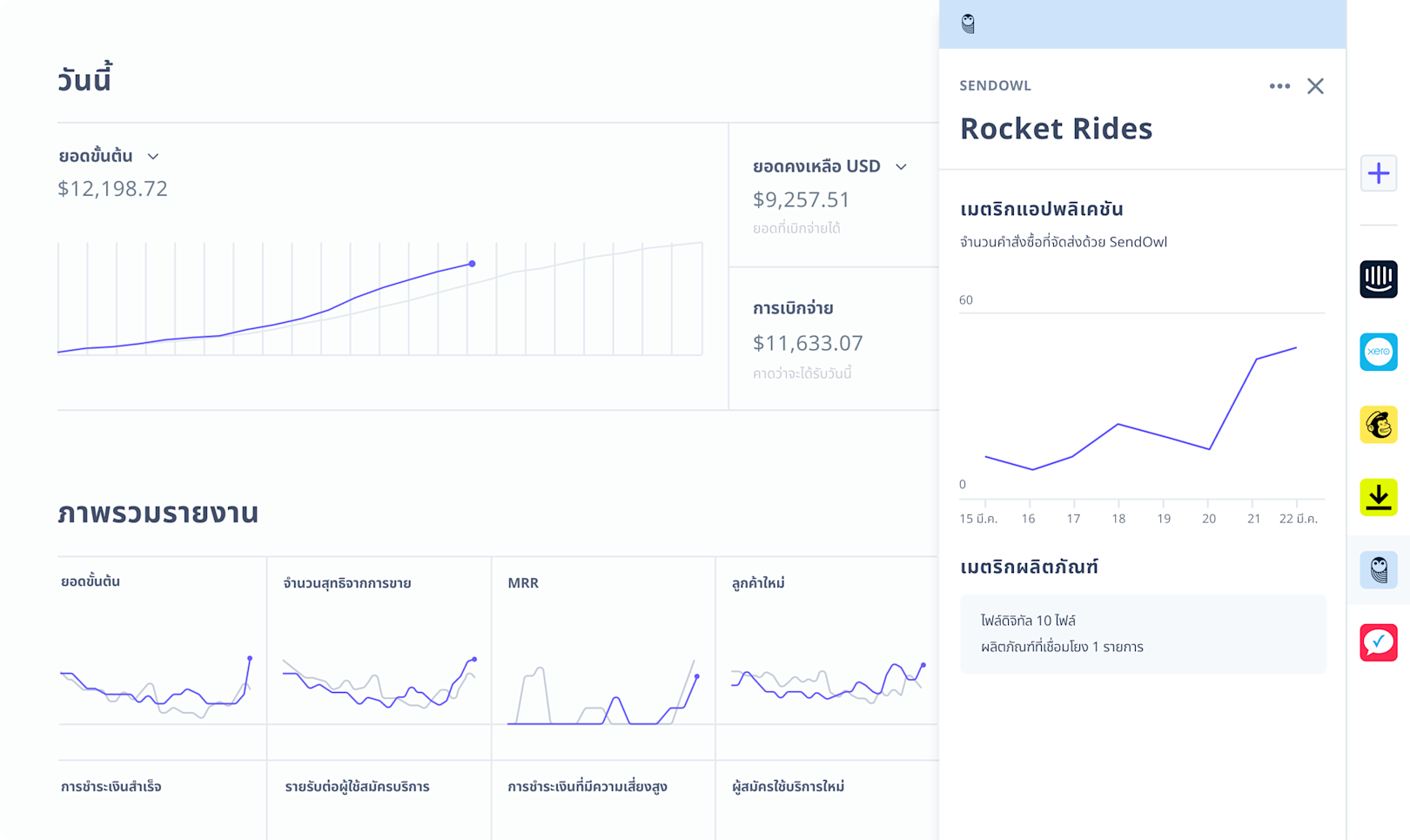
Task: Open the Xero app icon in sidebar
Action: click(1379, 352)
